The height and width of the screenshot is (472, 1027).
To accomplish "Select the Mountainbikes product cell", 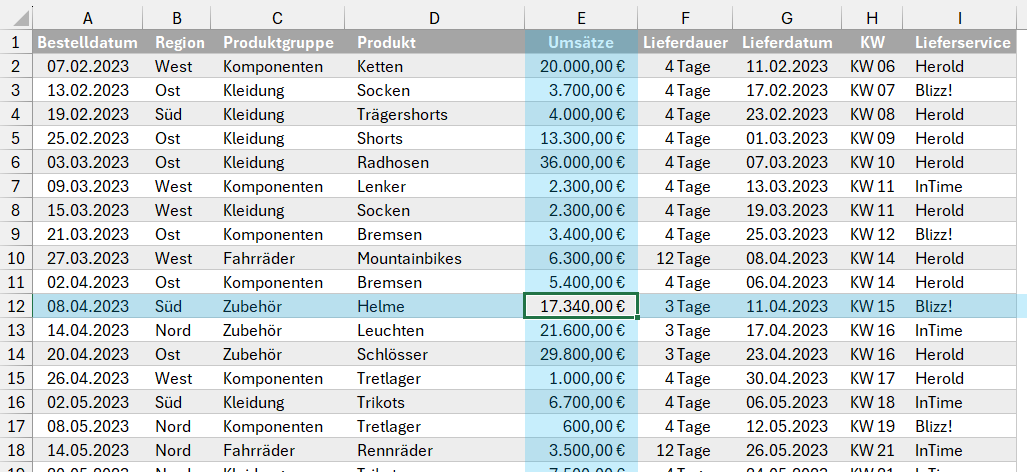I will pos(409,258).
